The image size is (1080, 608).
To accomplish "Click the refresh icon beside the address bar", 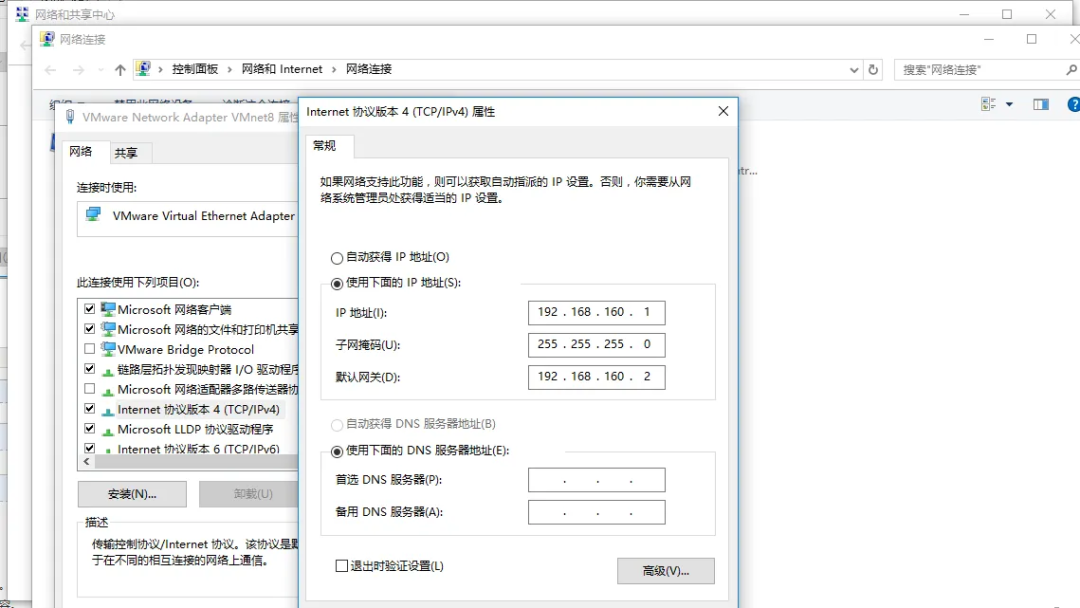I will (873, 70).
